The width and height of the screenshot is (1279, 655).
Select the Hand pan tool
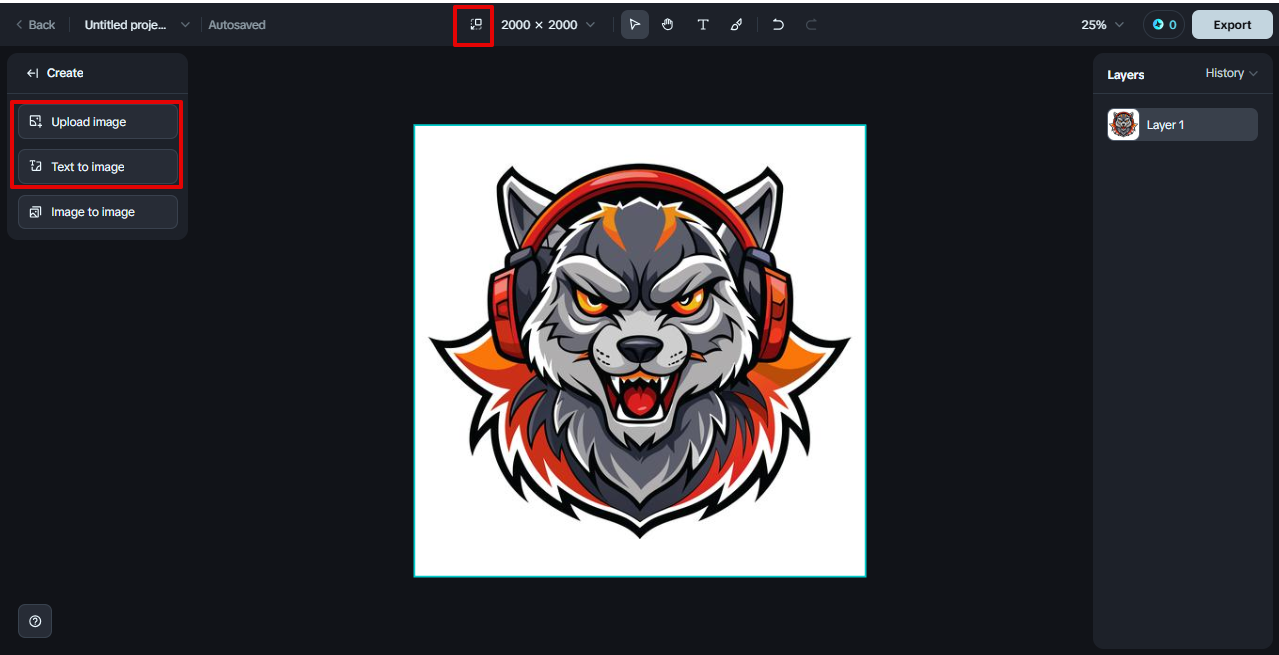668,25
